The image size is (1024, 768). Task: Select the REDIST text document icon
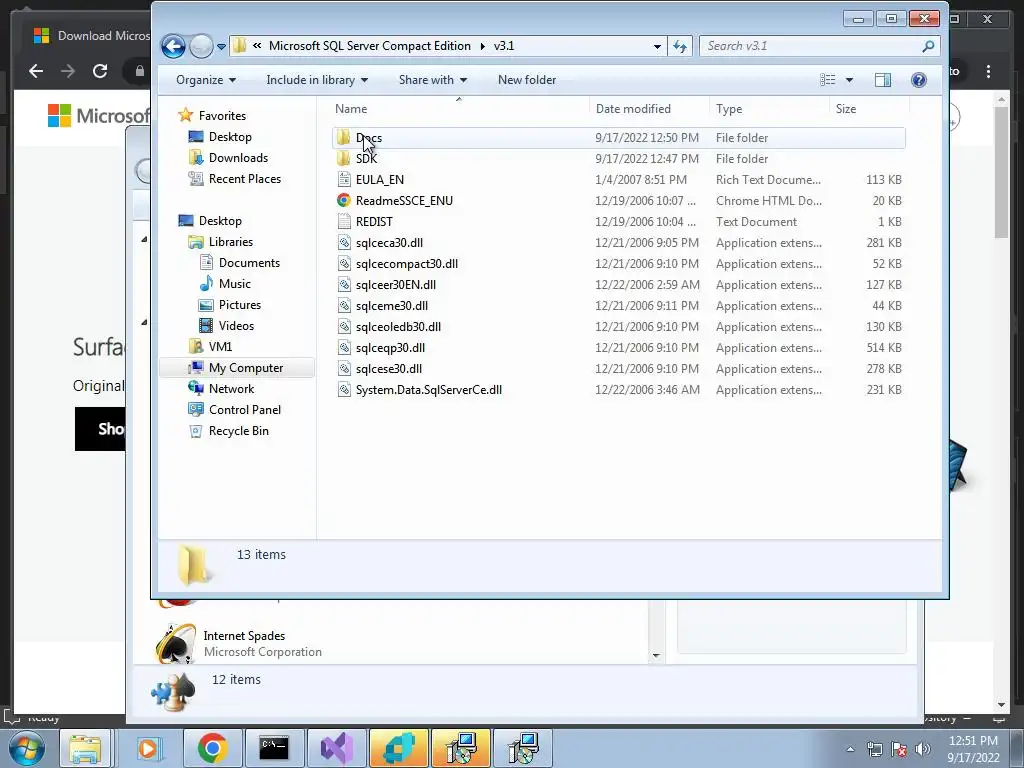pos(344,221)
